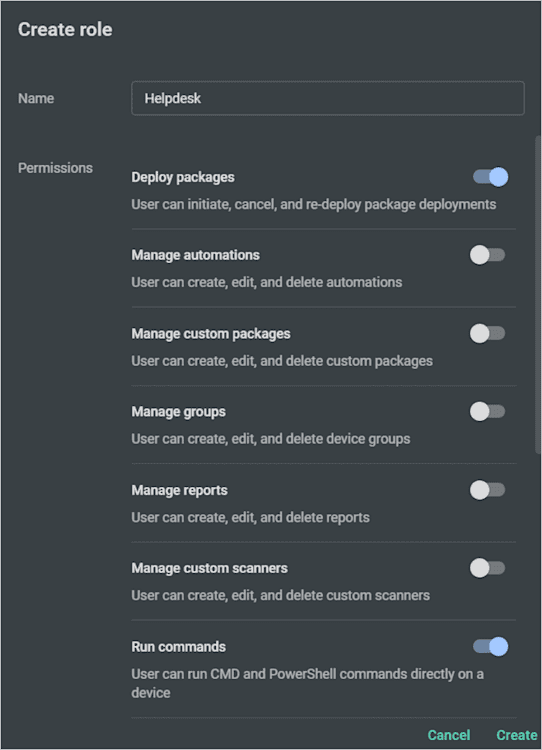This screenshot has height=750, width=542.
Task: Click the Manage custom packages heading
Action: pyautogui.click(x=210, y=334)
